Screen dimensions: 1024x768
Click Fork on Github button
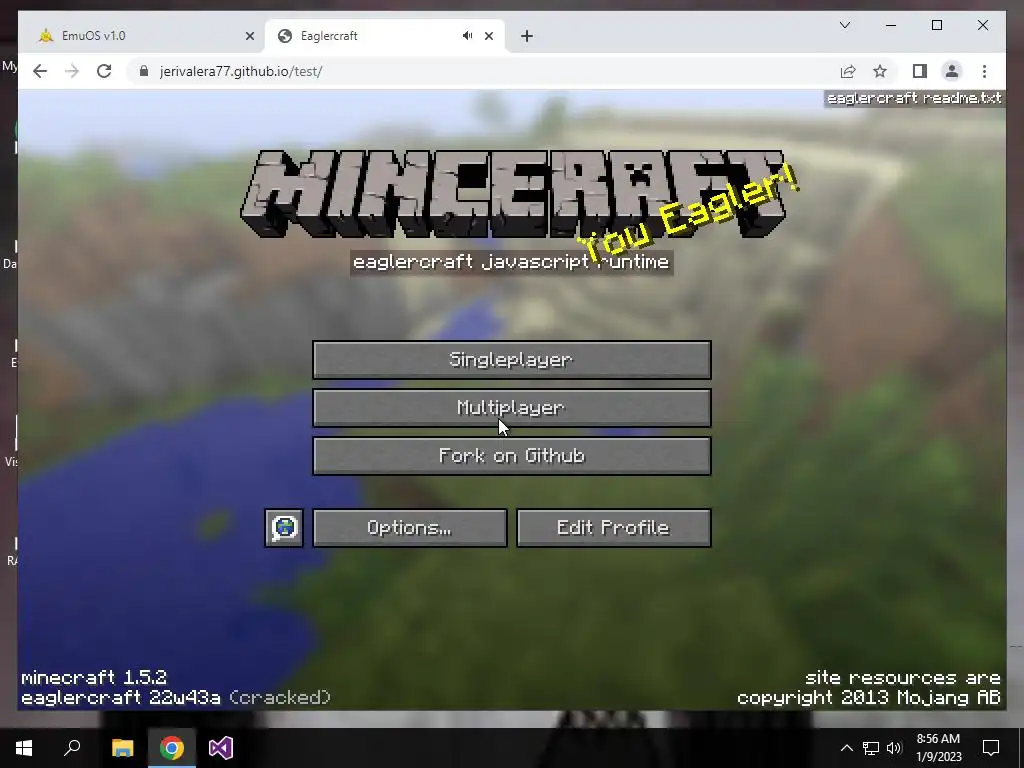point(512,456)
